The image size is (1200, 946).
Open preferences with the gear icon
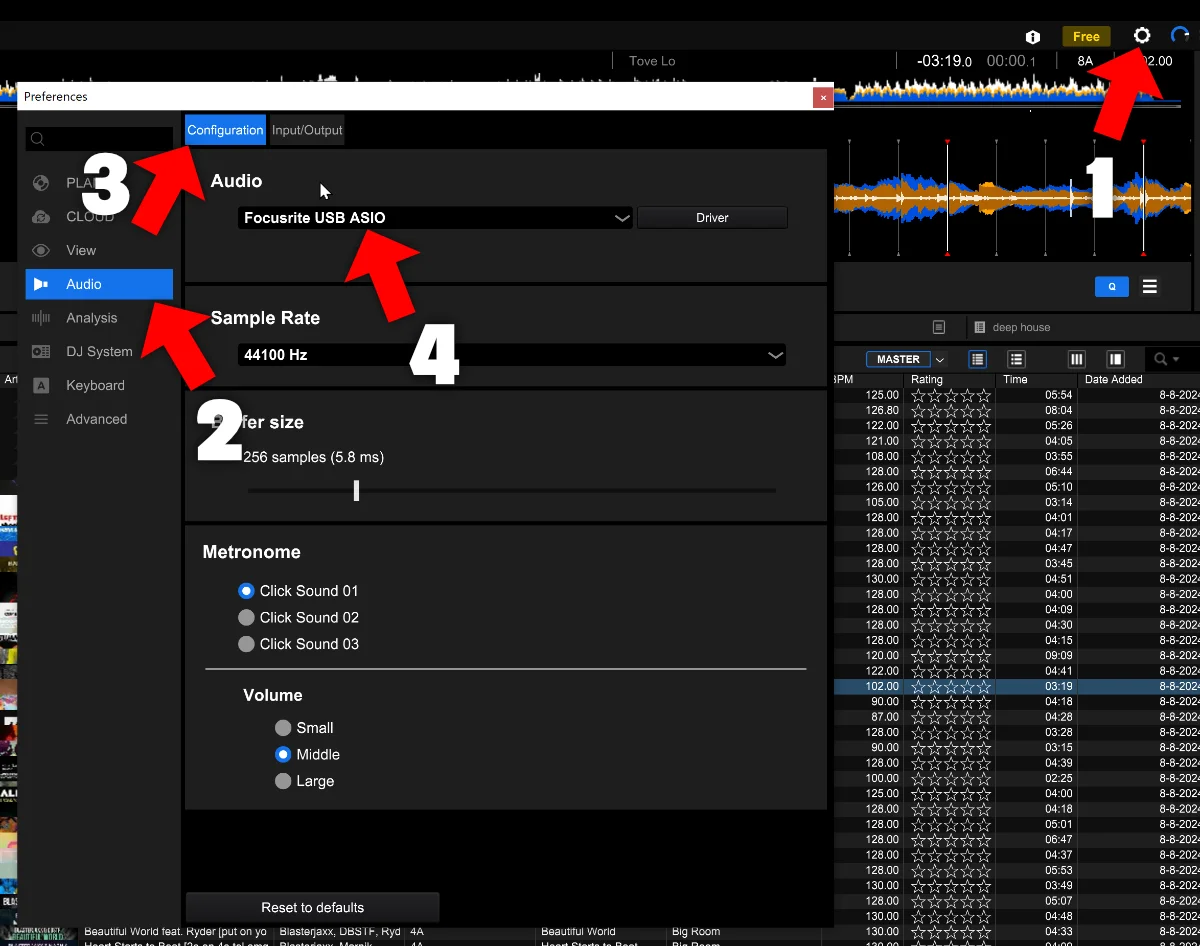point(1142,36)
